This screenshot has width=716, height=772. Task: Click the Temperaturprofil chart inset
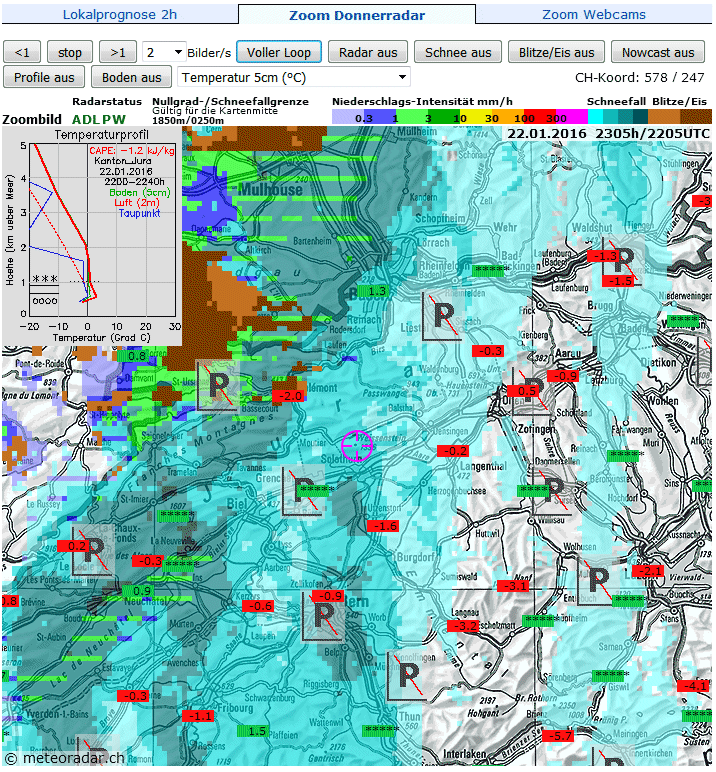pos(92,235)
